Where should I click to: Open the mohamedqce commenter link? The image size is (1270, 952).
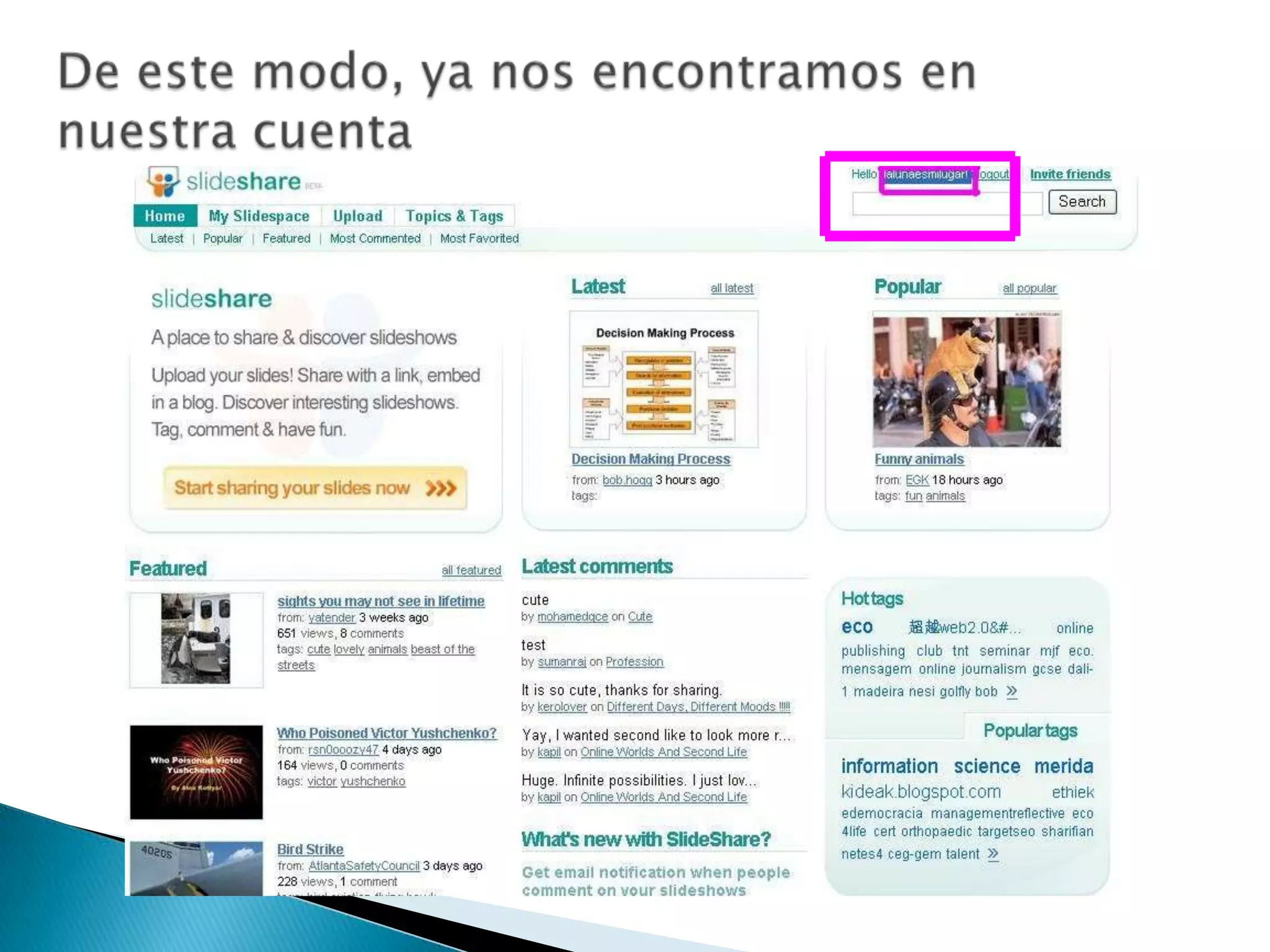572,617
